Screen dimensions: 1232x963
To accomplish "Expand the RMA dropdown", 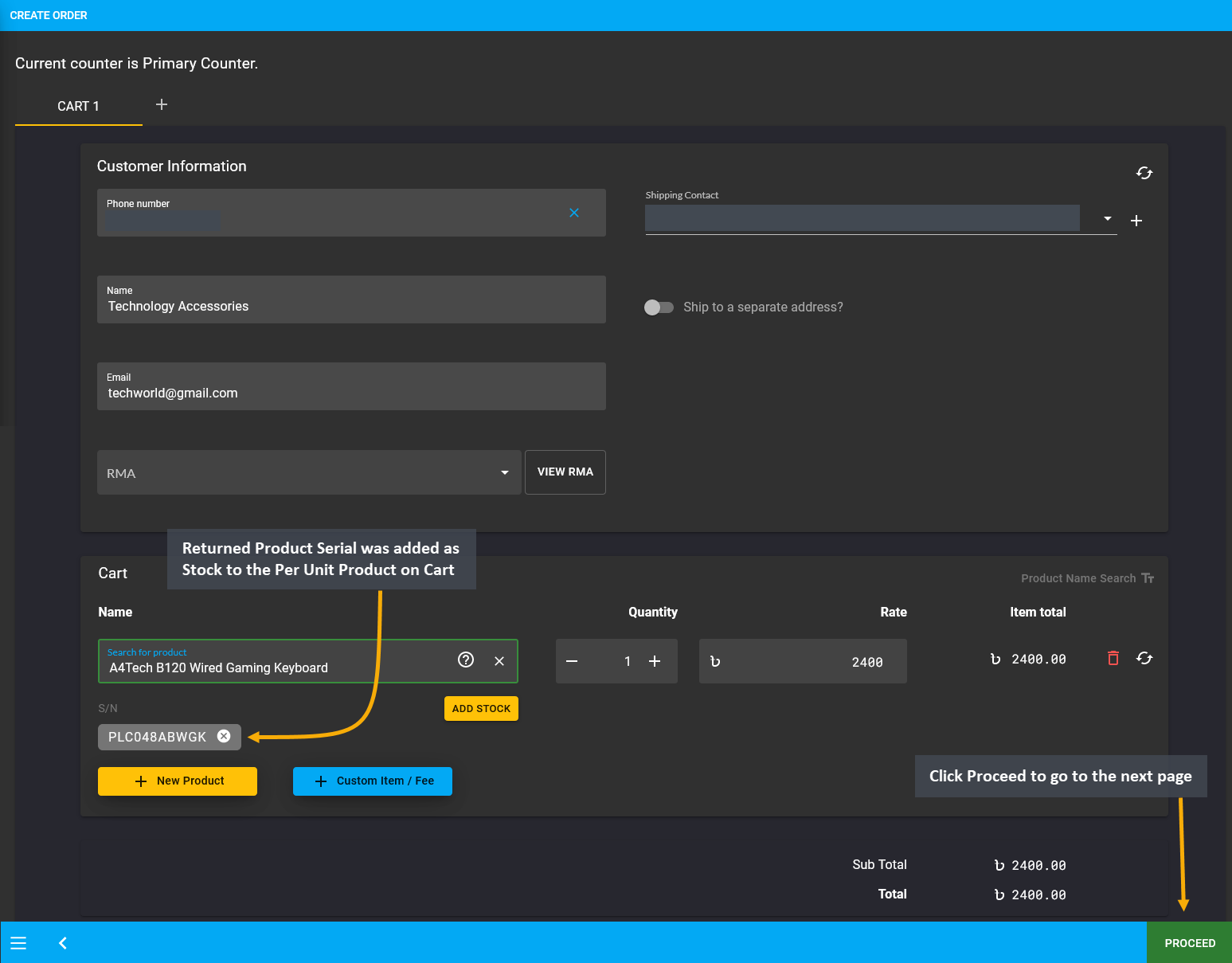I will tap(309, 472).
